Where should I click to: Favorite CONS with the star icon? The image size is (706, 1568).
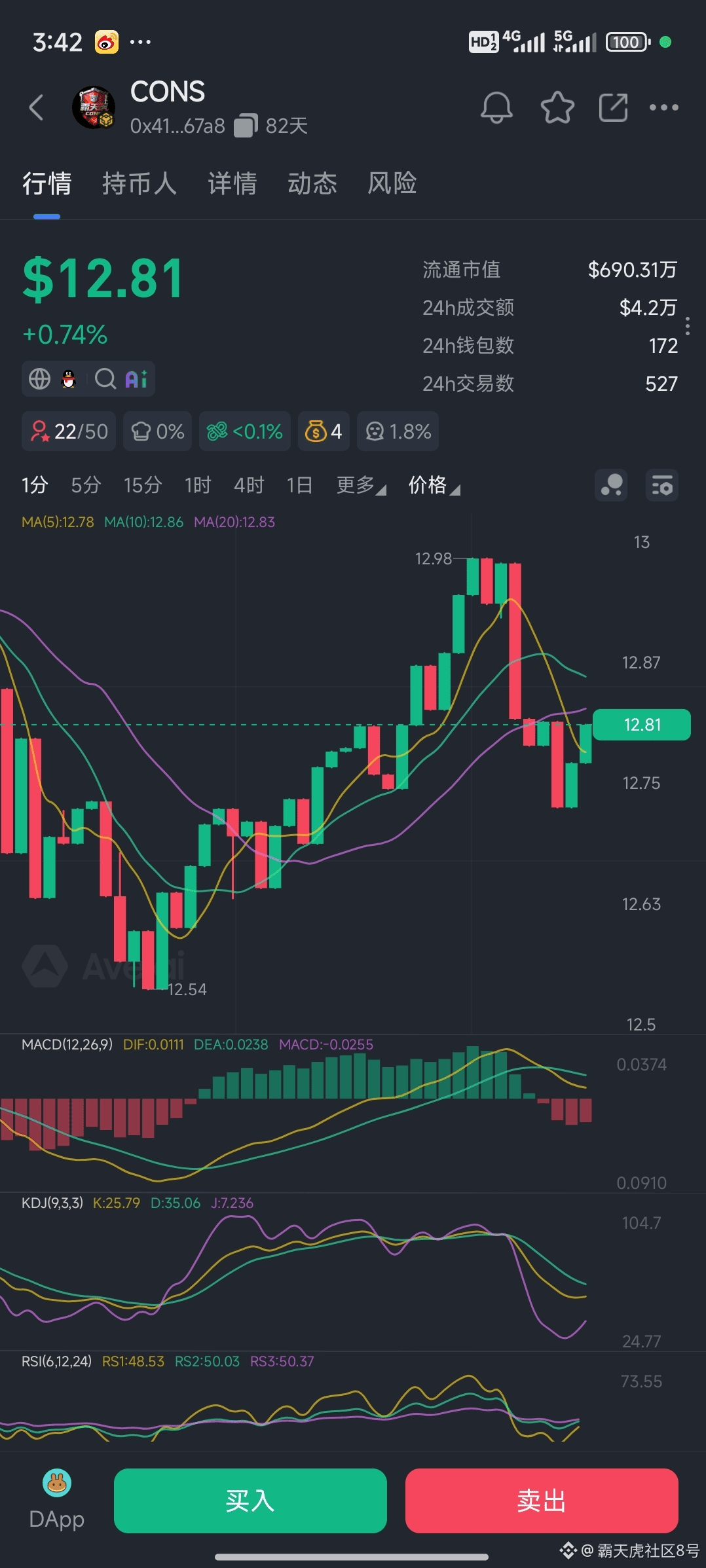point(557,107)
